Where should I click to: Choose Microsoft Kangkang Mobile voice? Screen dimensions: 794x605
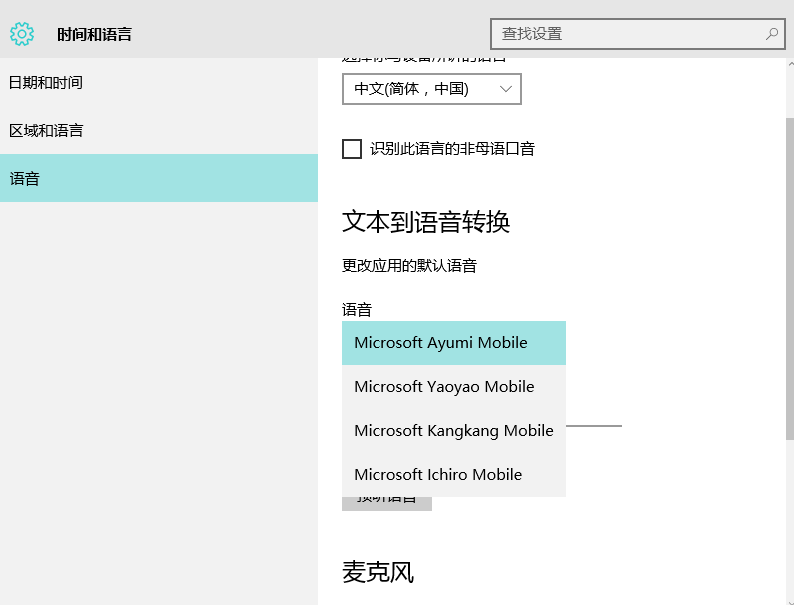click(x=454, y=431)
